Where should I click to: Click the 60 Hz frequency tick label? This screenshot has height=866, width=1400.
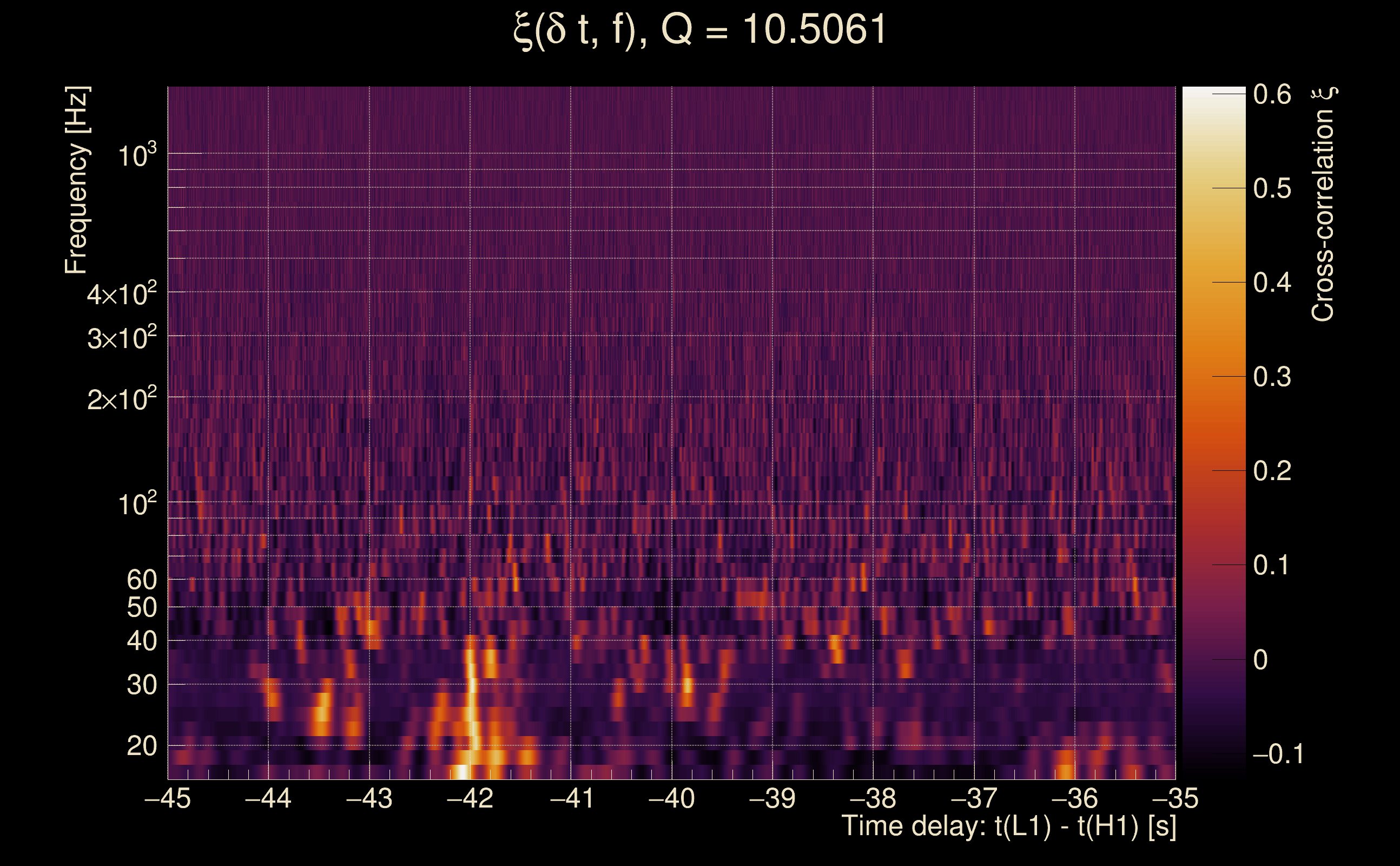(141, 580)
